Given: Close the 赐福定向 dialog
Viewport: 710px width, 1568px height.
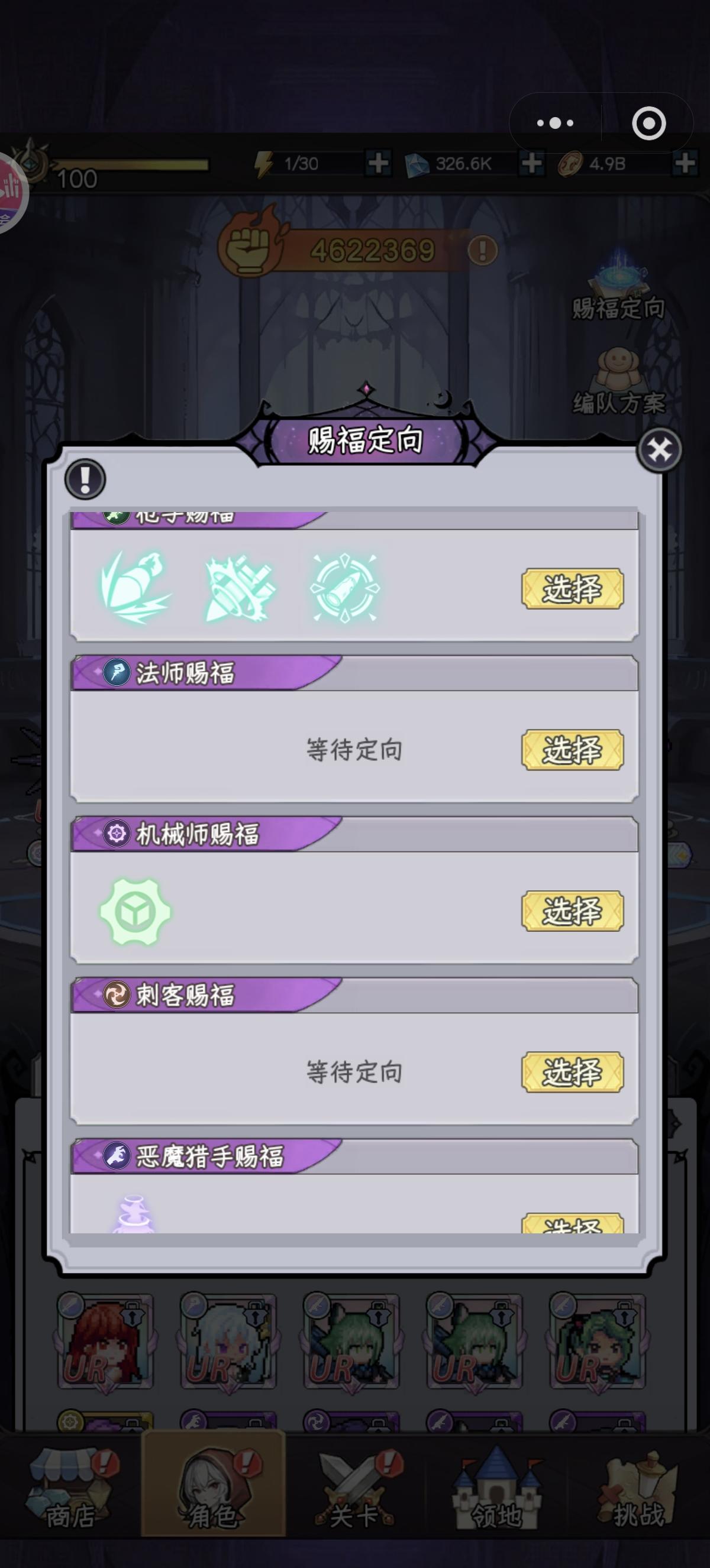Looking at the screenshot, I should pos(660,451).
